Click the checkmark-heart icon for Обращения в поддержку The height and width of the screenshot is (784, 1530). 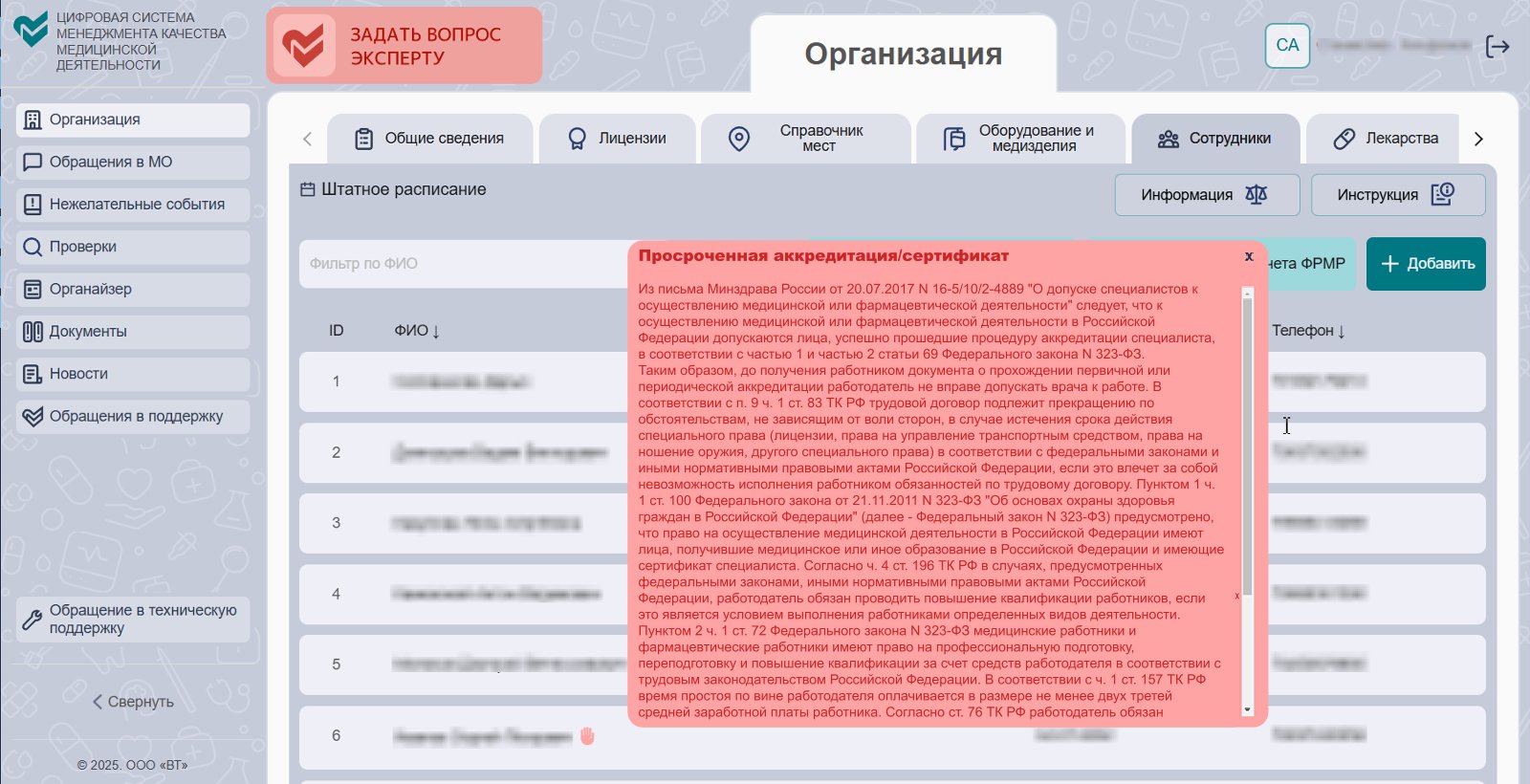click(x=33, y=416)
